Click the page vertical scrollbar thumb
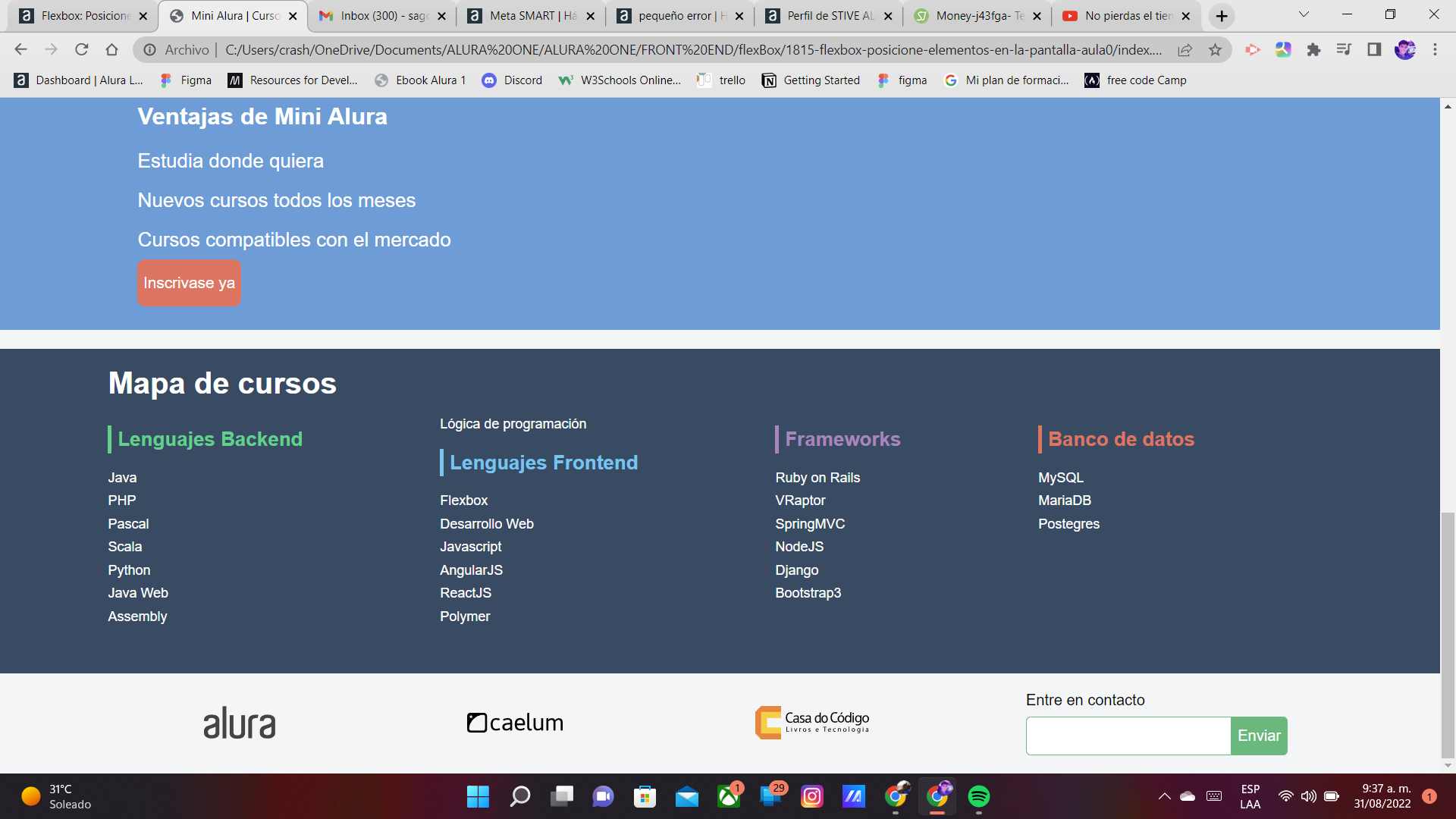 click(x=1448, y=635)
